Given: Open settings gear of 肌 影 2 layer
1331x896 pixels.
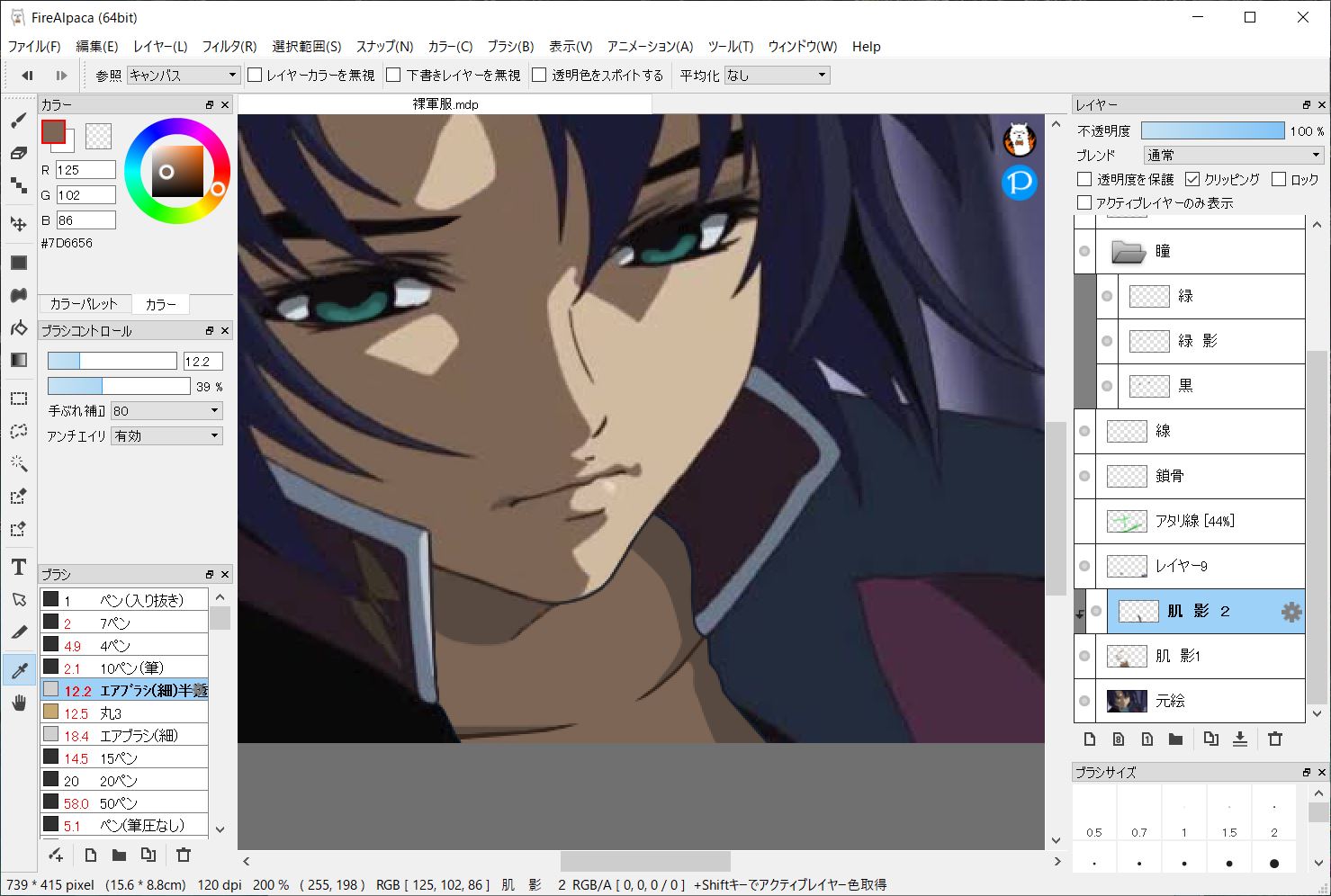Looking at the screenshot, I should 1291,612.
